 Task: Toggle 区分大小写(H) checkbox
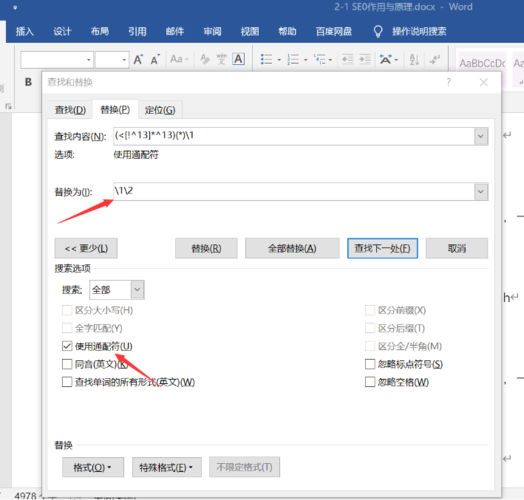click(x=67, y=310)
